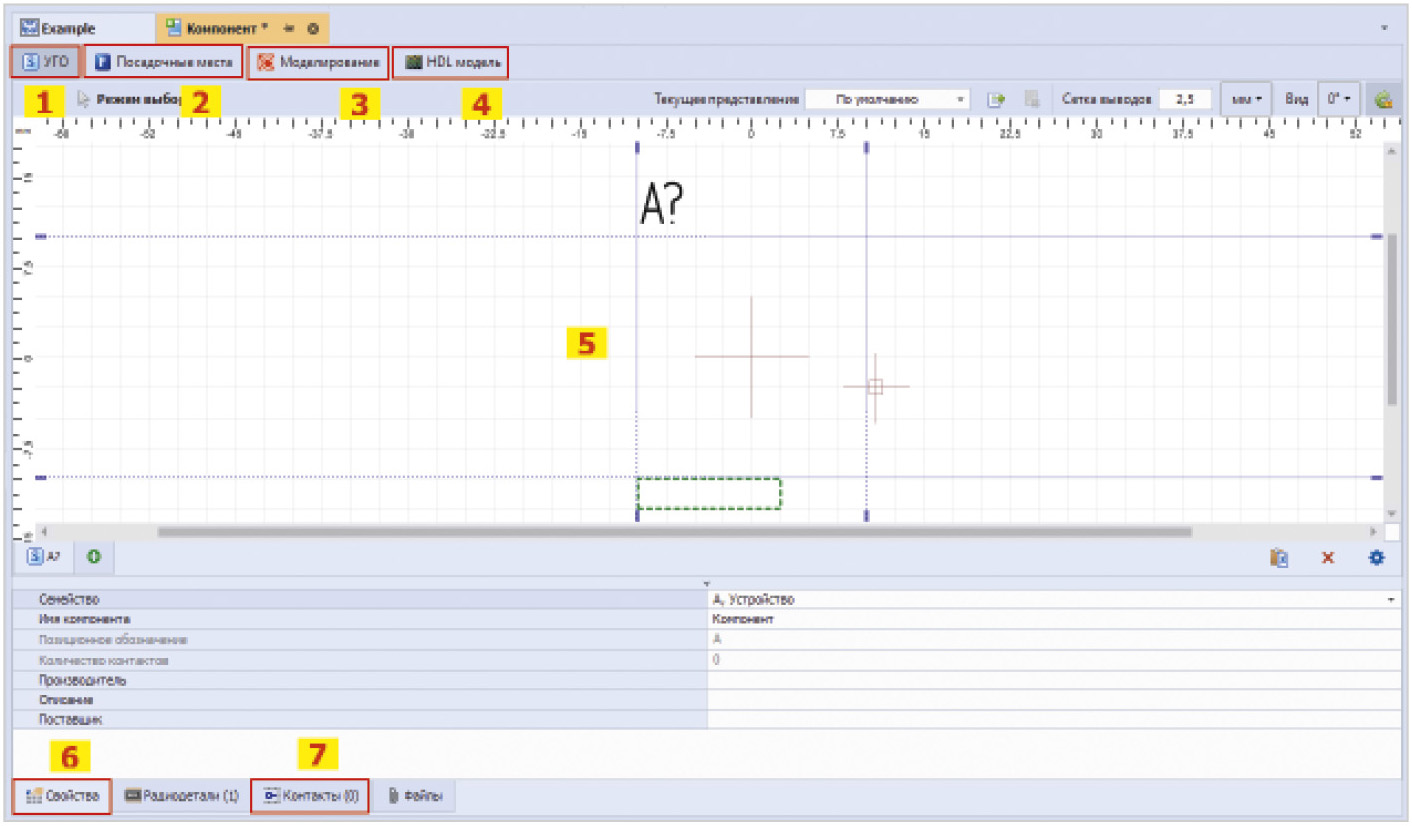Select the Количество контактов property row
This screenshot has height=826, width=1412.
click(x=707, y=660)
